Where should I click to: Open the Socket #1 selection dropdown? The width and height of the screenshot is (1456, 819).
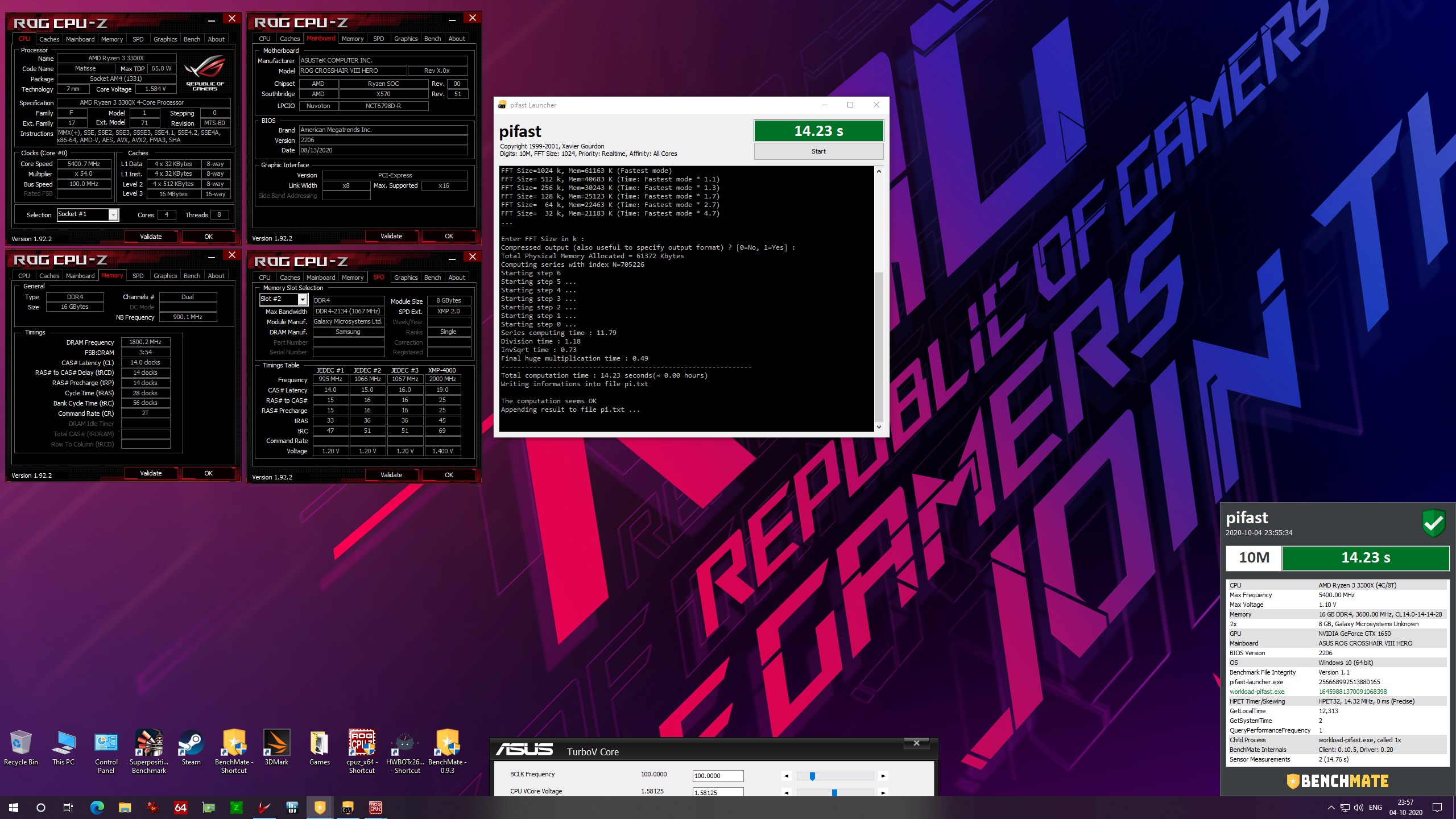(x=88, y=214)
